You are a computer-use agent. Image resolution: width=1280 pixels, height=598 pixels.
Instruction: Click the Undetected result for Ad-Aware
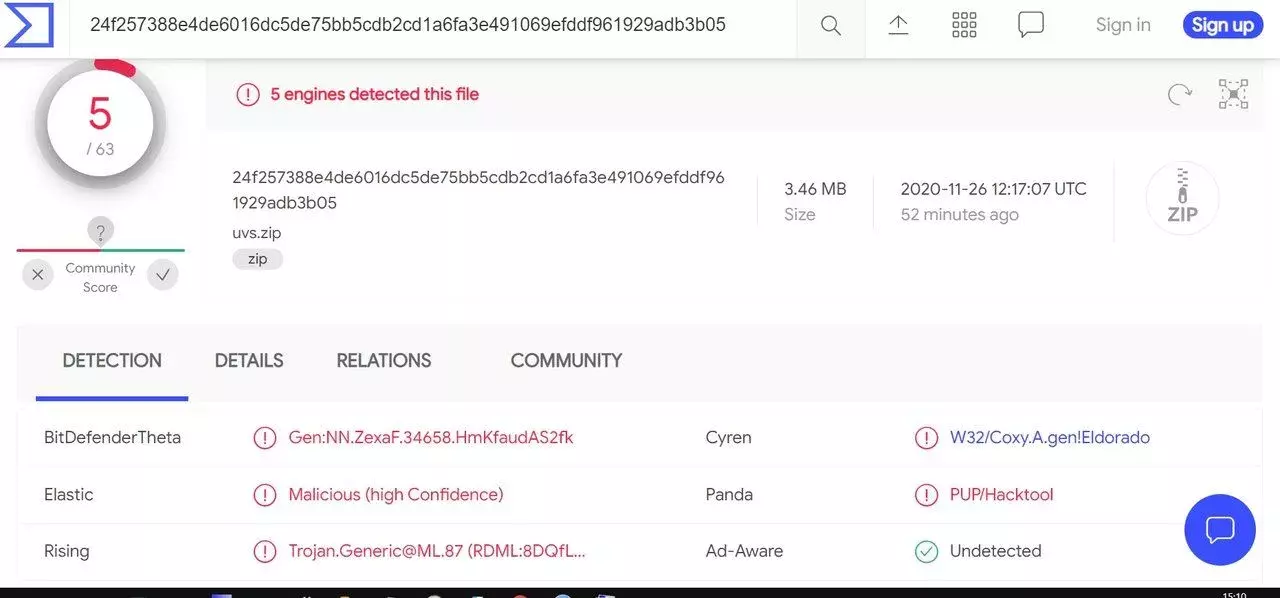(x=995, y=551)
